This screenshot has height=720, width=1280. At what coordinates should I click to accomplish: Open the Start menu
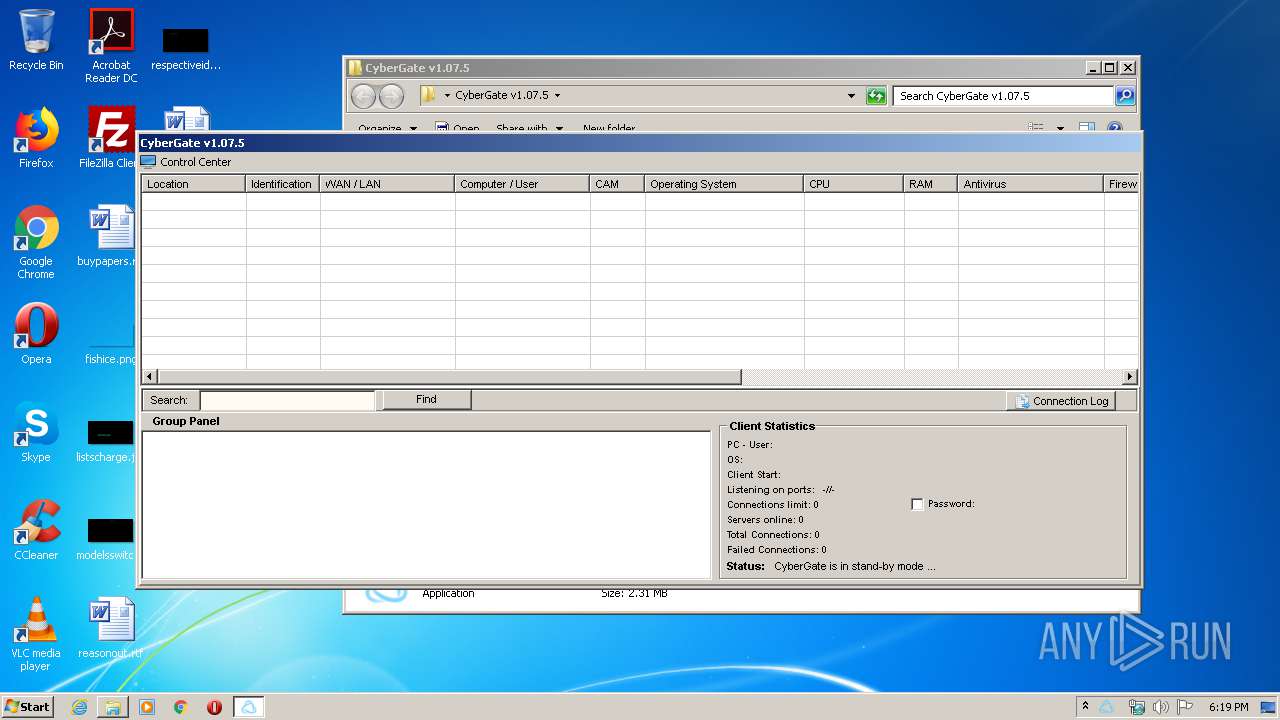coord(27,706)
